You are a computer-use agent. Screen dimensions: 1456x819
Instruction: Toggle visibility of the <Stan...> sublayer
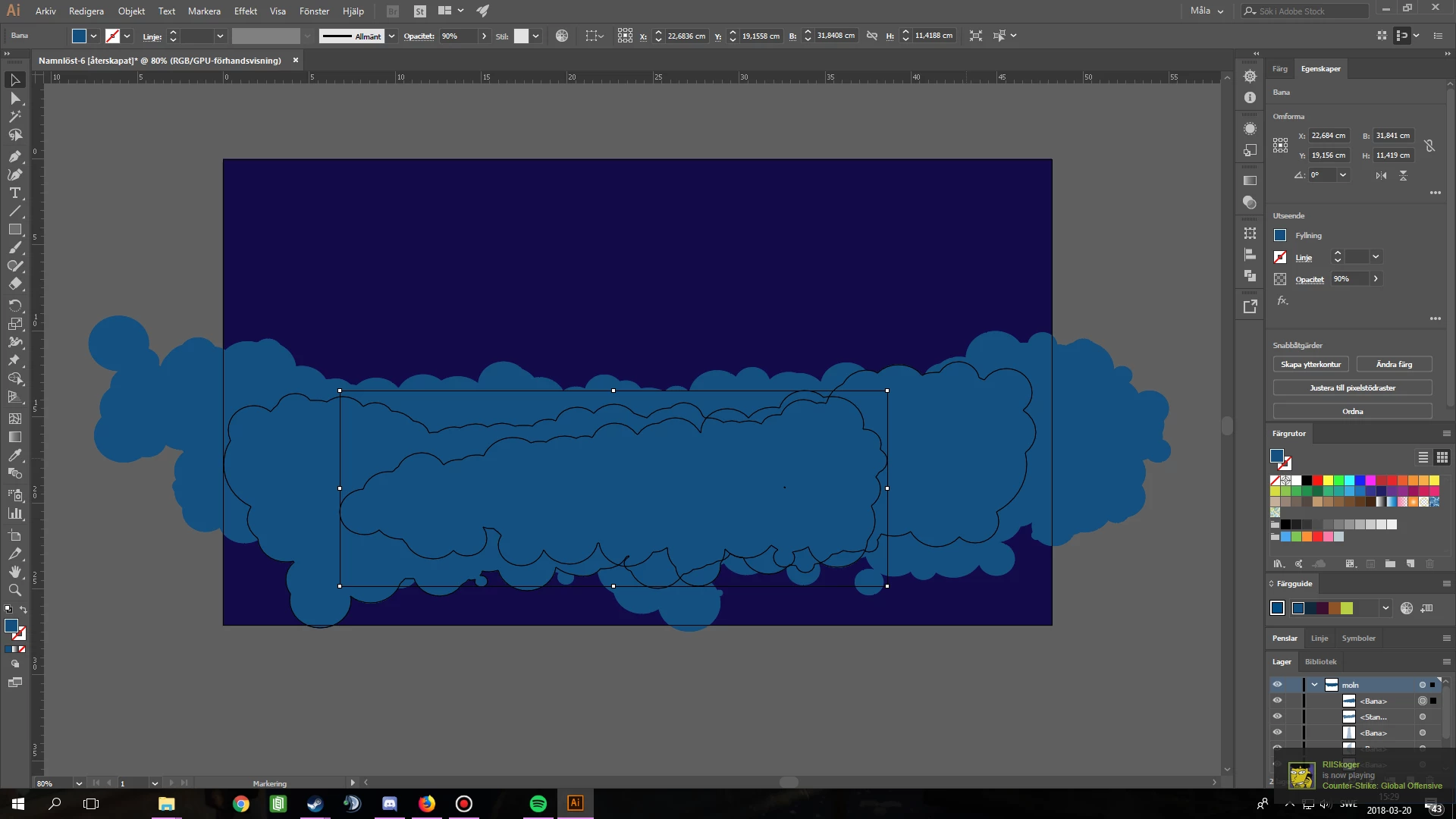tap(1277, 717)
